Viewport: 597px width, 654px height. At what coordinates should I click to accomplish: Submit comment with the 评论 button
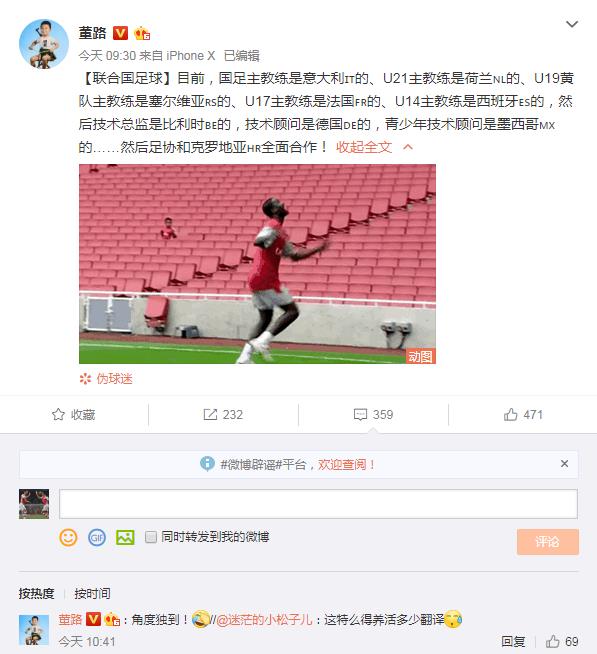tap(548, 542)
